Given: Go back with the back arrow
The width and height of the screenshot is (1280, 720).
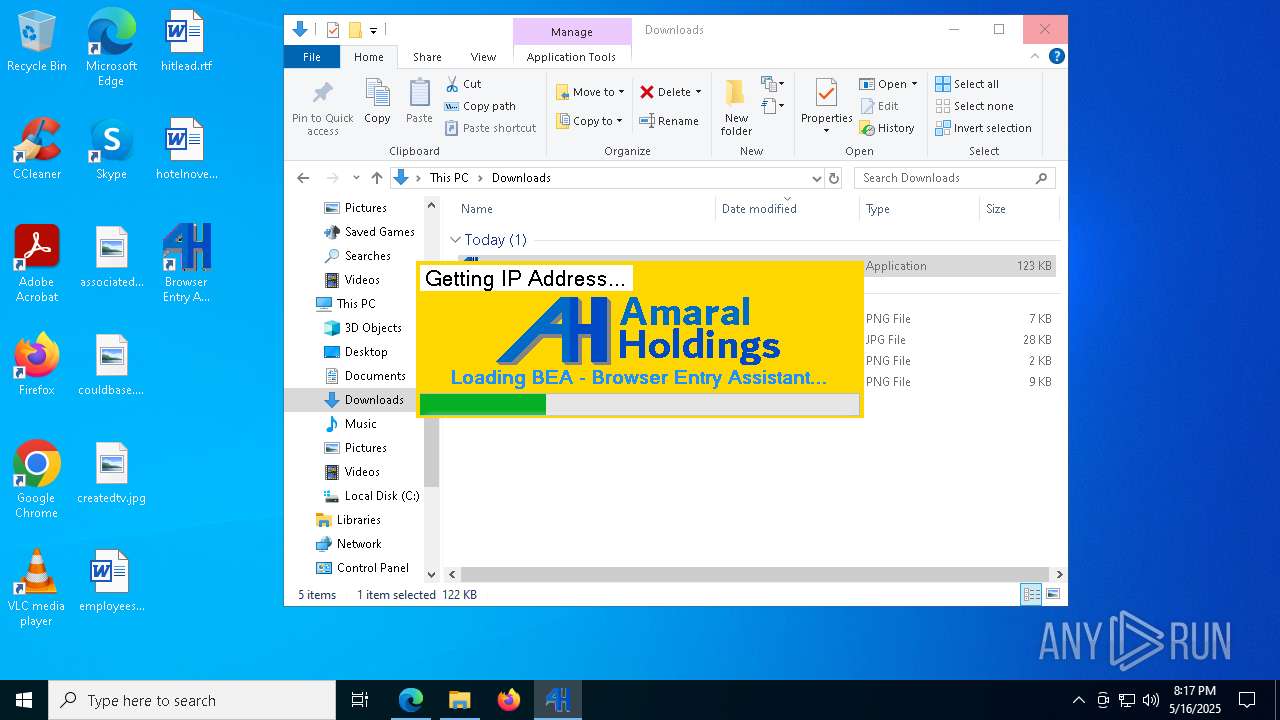Looking at the screenshot, I should [x=303, y=178].
